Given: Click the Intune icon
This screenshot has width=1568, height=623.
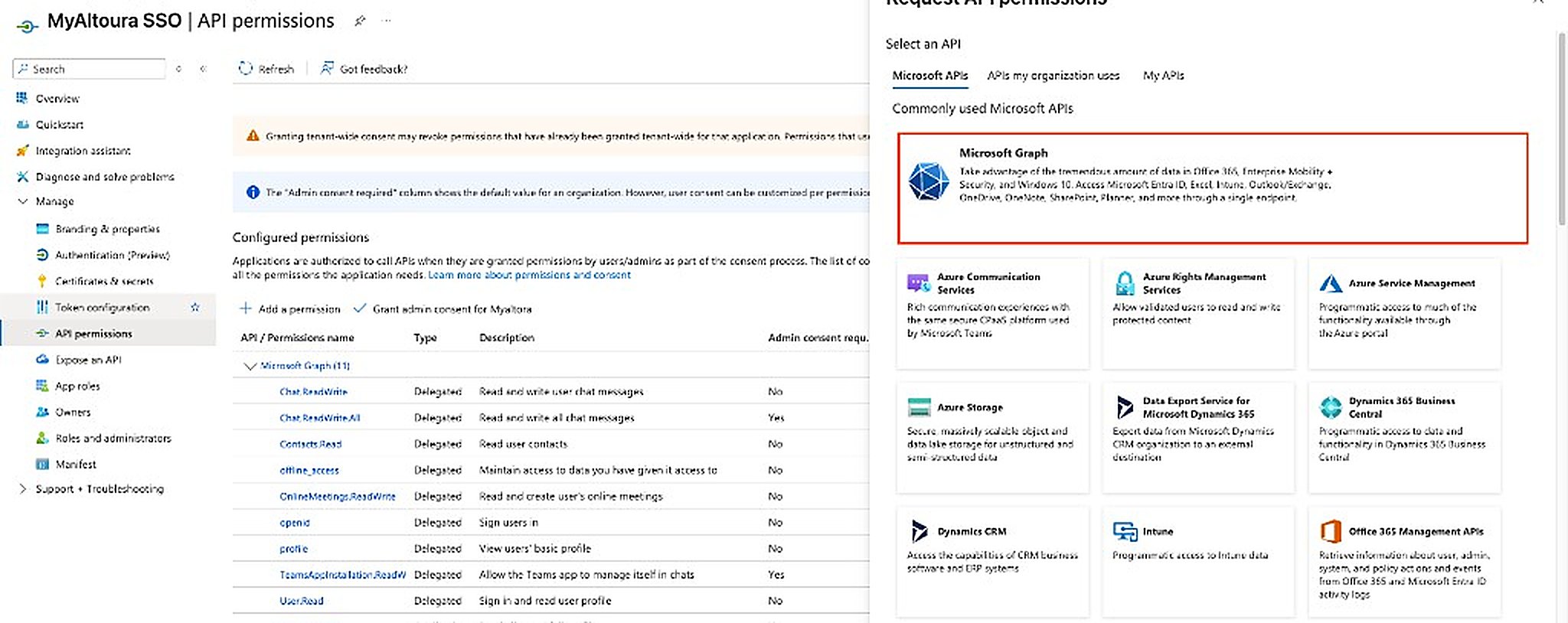Looking at the screenshot, I should (1125, 531).
